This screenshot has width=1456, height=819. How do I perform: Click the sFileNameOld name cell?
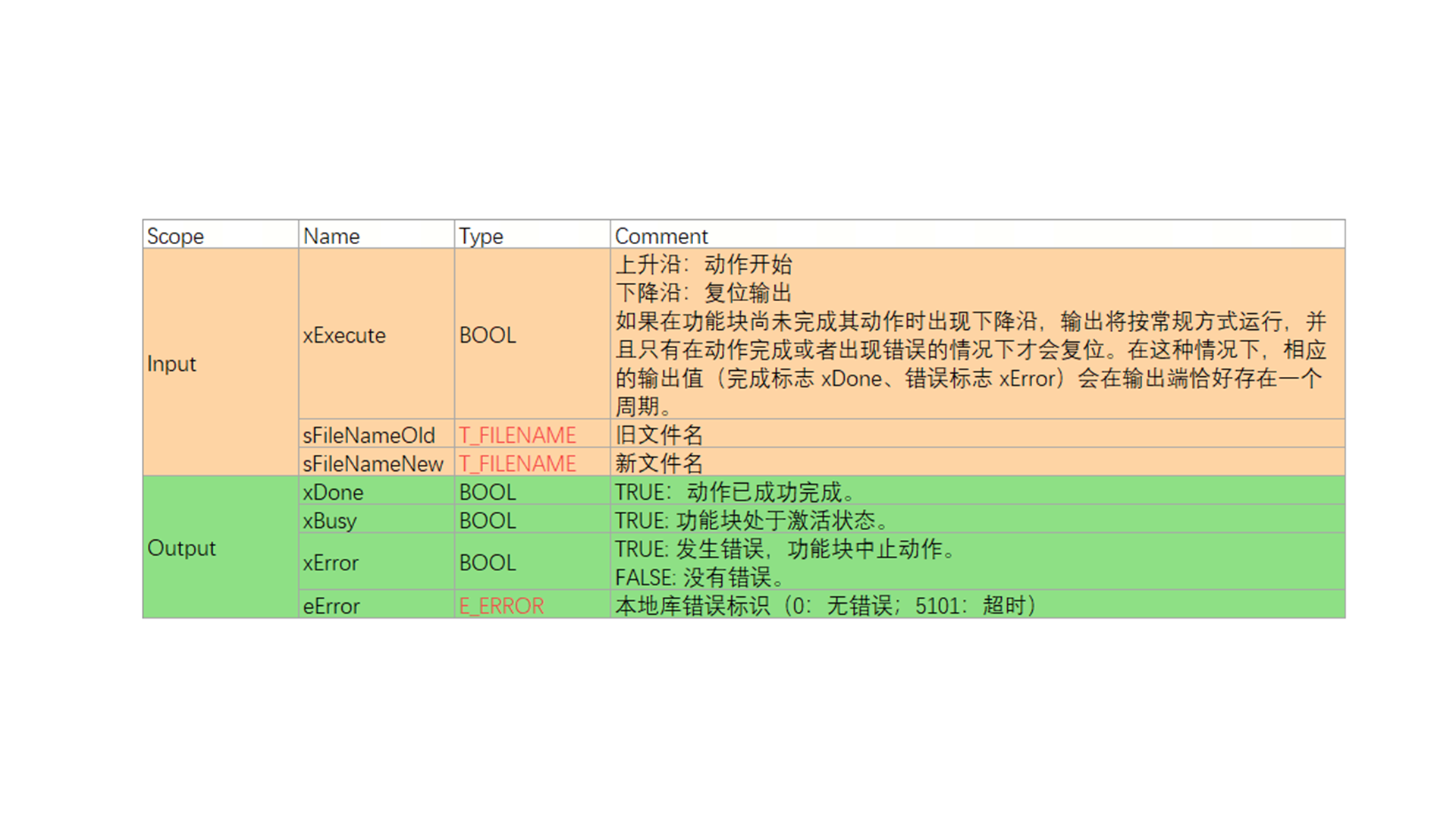coord(369,435)
